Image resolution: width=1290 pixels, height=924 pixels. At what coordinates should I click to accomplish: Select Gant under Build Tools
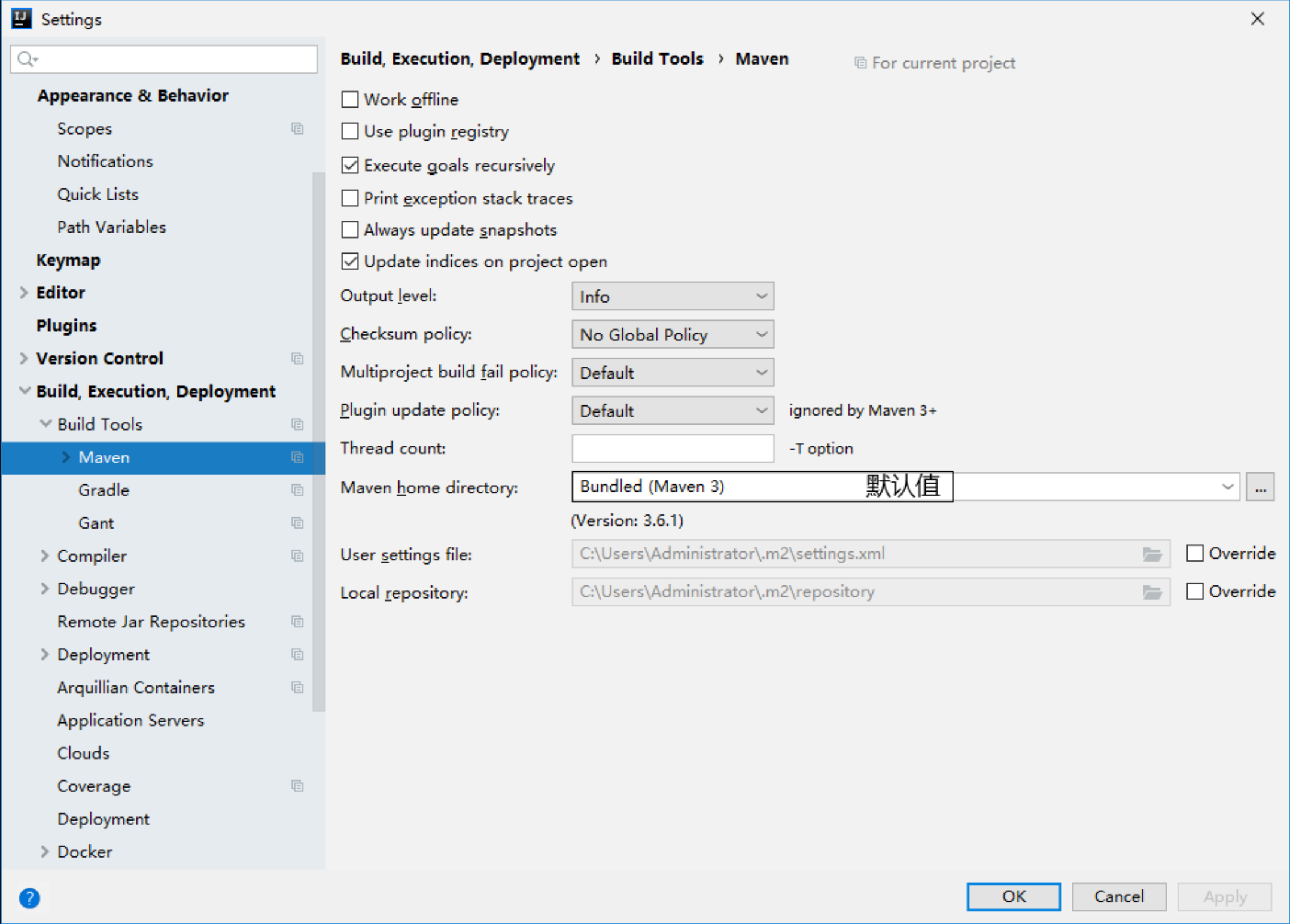point(96,523)
